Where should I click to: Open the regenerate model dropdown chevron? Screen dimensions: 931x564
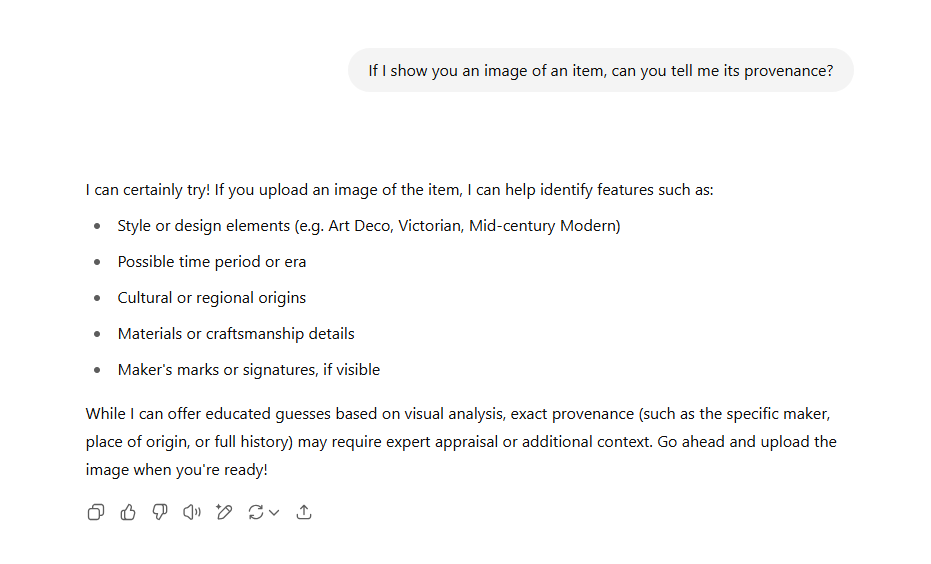point(274,512)
